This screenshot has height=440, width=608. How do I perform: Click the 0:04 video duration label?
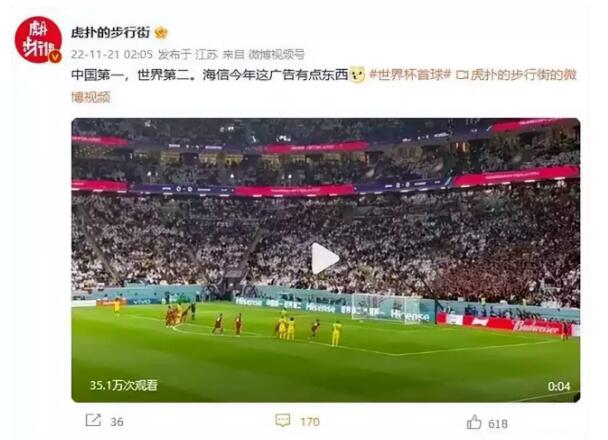[x=559, y=386]
